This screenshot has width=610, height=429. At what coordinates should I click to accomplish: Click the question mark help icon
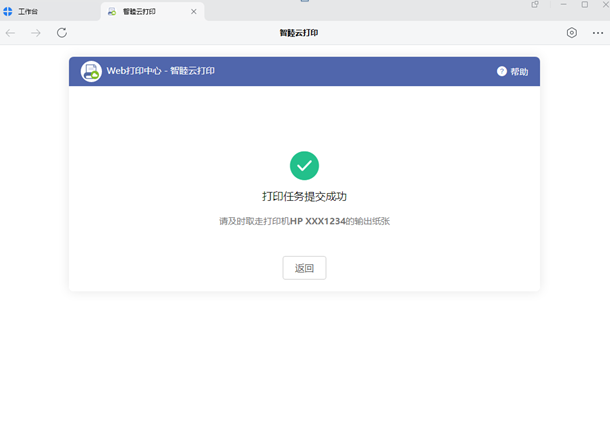502,71
